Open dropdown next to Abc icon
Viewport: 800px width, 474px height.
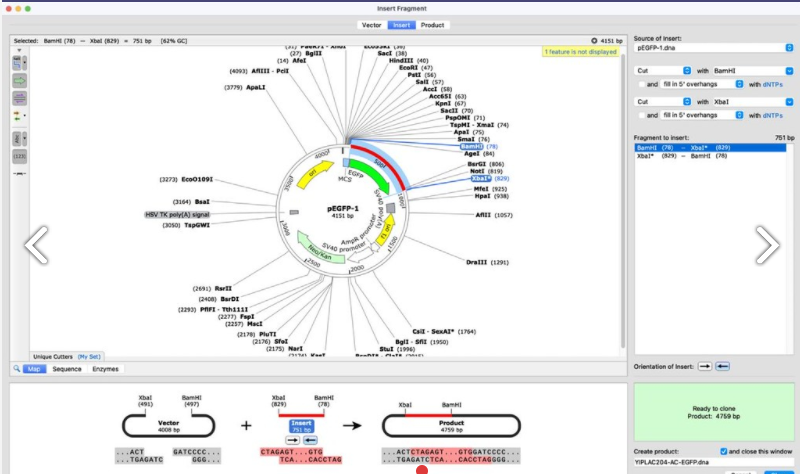pos(24,138)
